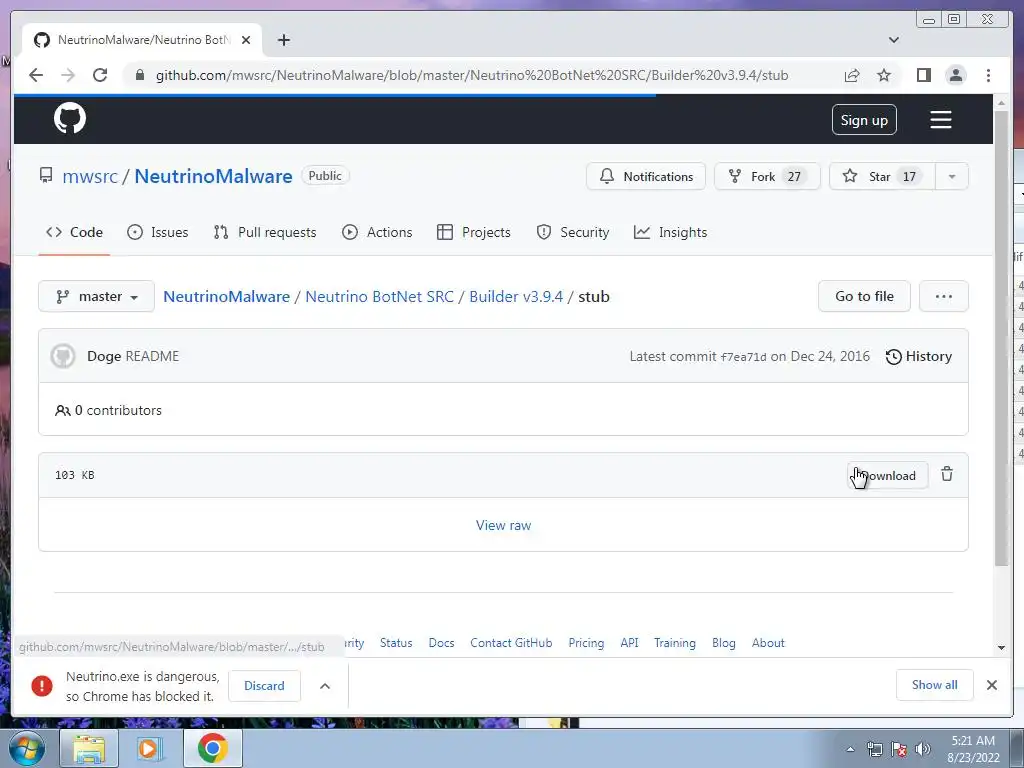Click the Sign up button

[864, 120]
